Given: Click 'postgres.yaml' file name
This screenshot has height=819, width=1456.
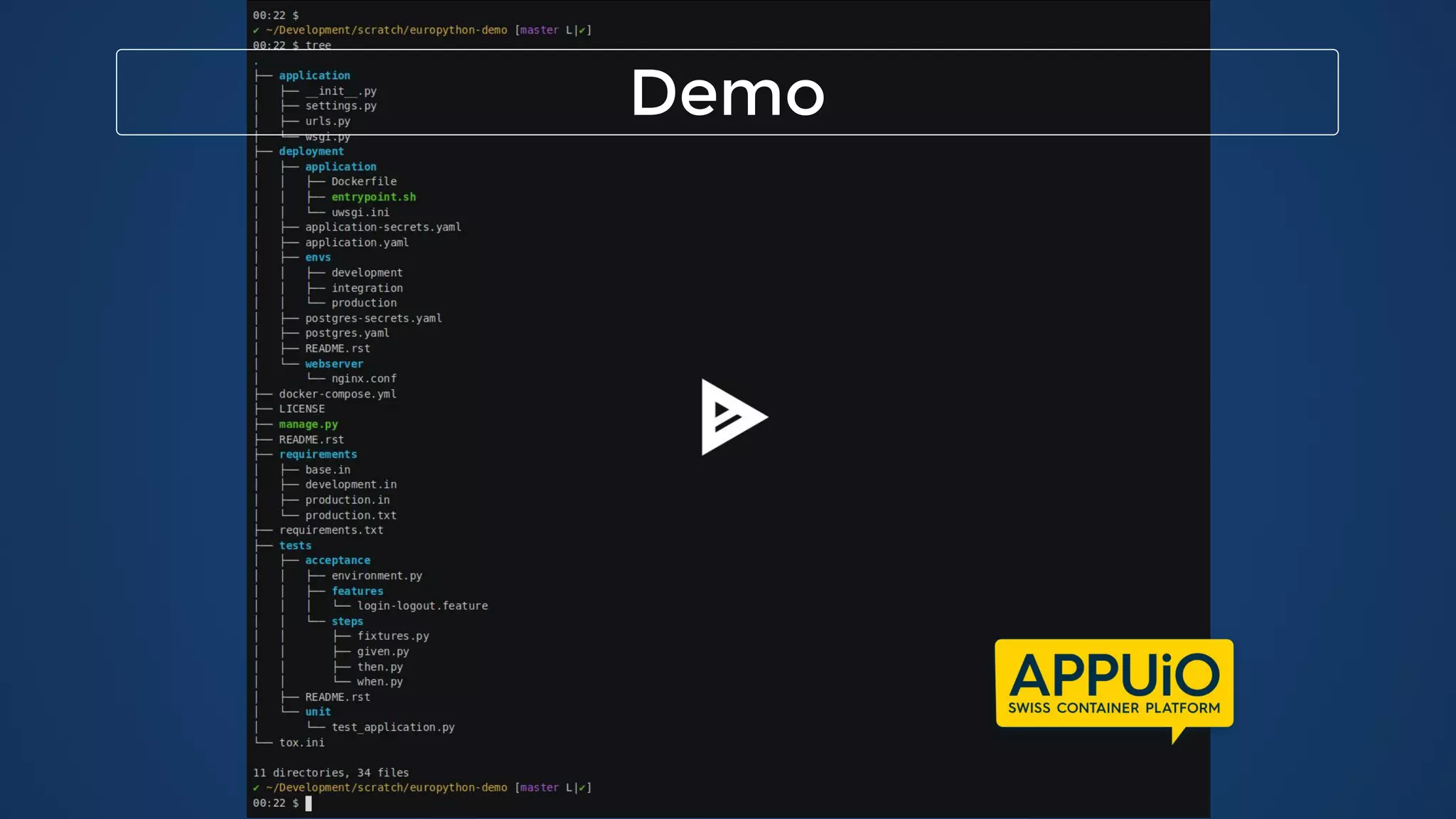Looking at the screenshot, I should (348, 333).
